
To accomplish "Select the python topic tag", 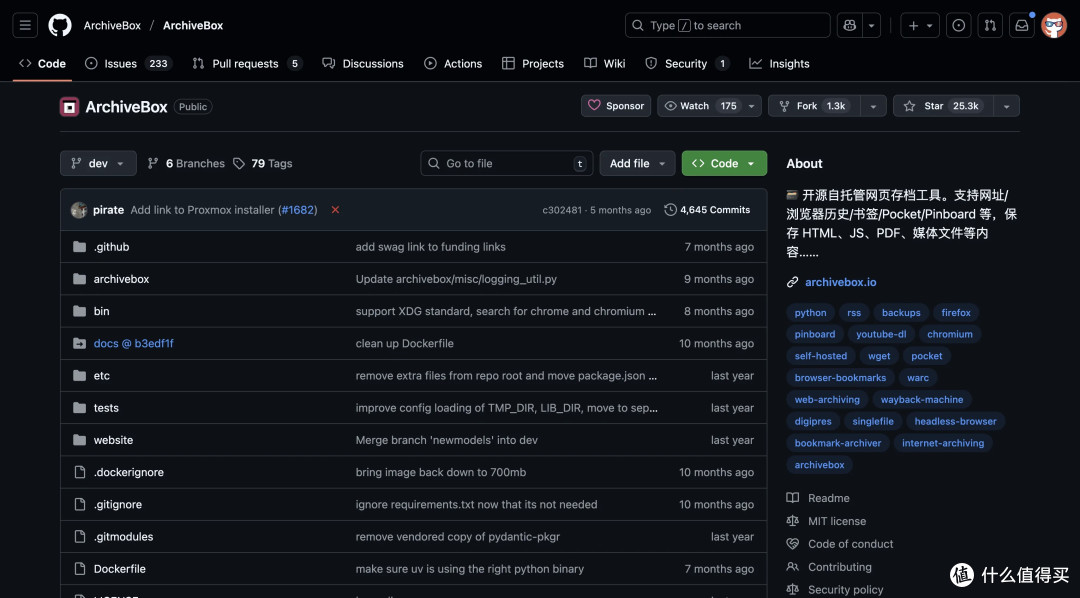I will point(810,312).
